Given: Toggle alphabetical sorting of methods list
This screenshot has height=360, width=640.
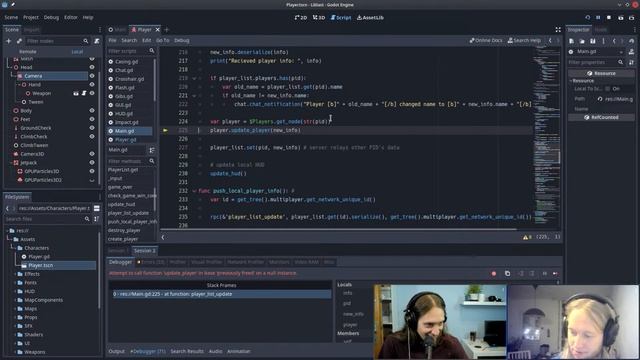Looking at the screenshot, I should pyautogui.click(x=152, y=150).
